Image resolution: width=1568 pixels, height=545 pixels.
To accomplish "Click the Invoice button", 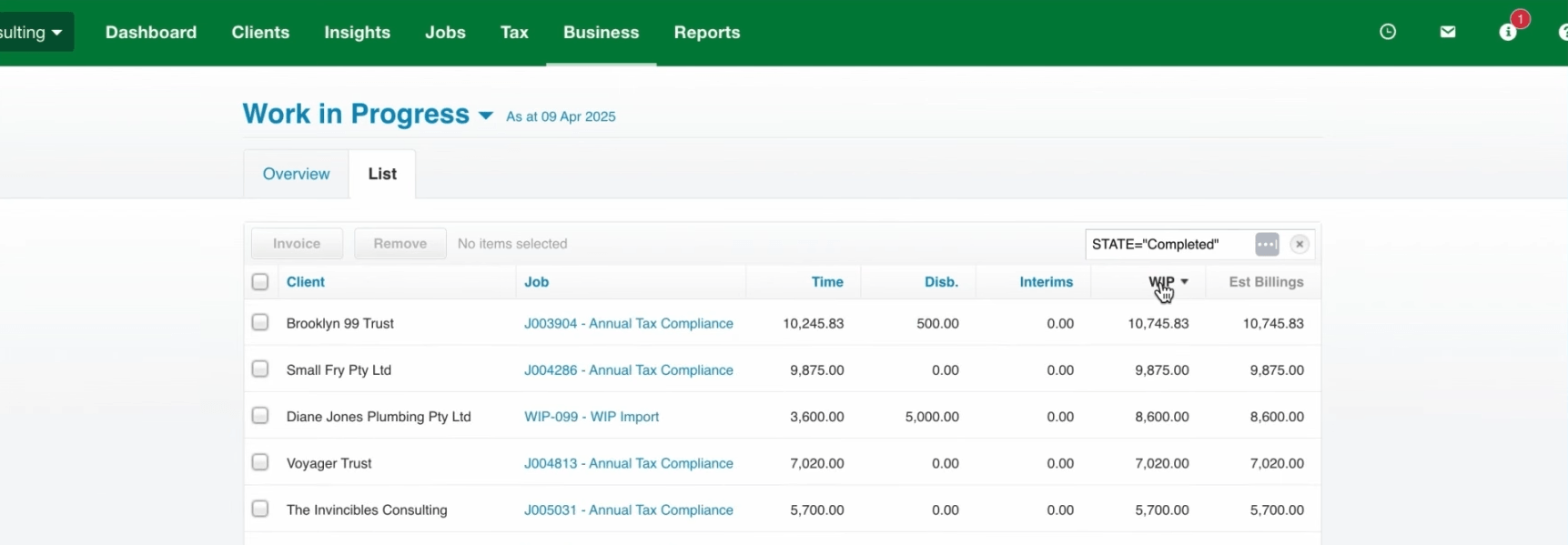I will 297,244.
